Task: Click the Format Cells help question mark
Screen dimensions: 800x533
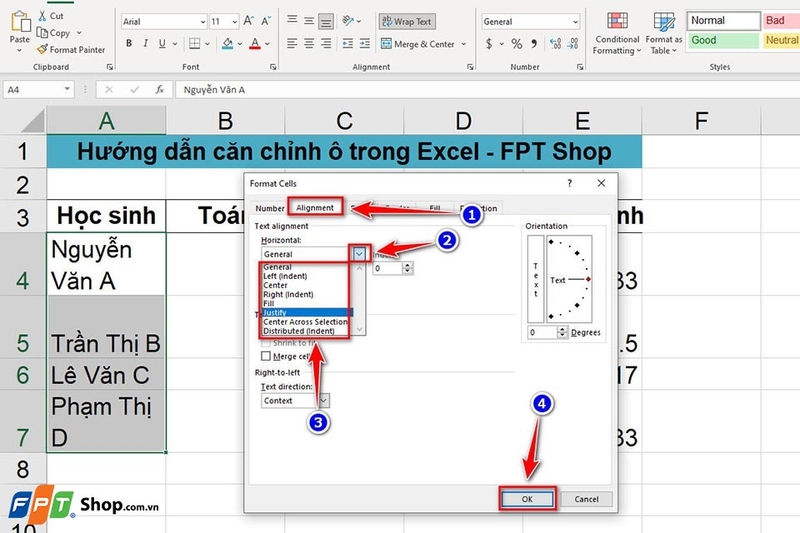Action: coord(569,183)
